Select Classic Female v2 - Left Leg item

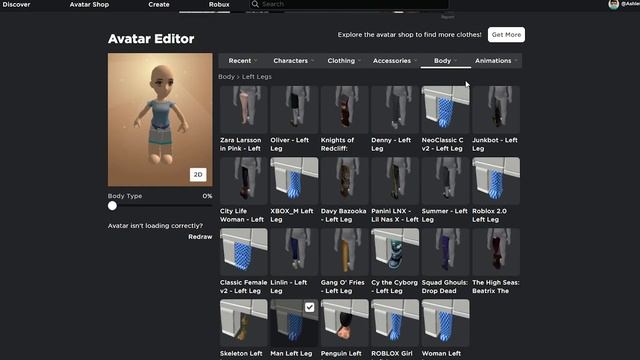(x=244, y=252)
